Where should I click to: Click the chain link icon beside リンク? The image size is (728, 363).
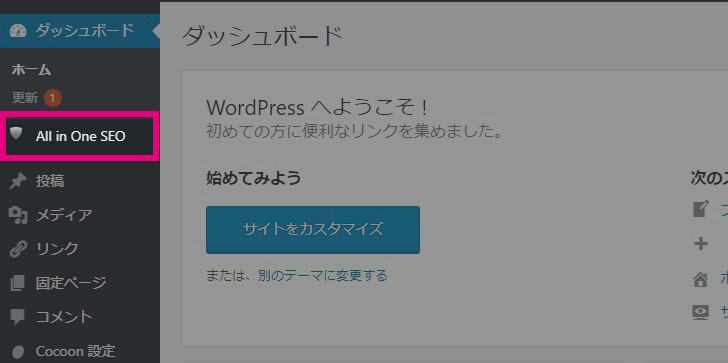18,249
